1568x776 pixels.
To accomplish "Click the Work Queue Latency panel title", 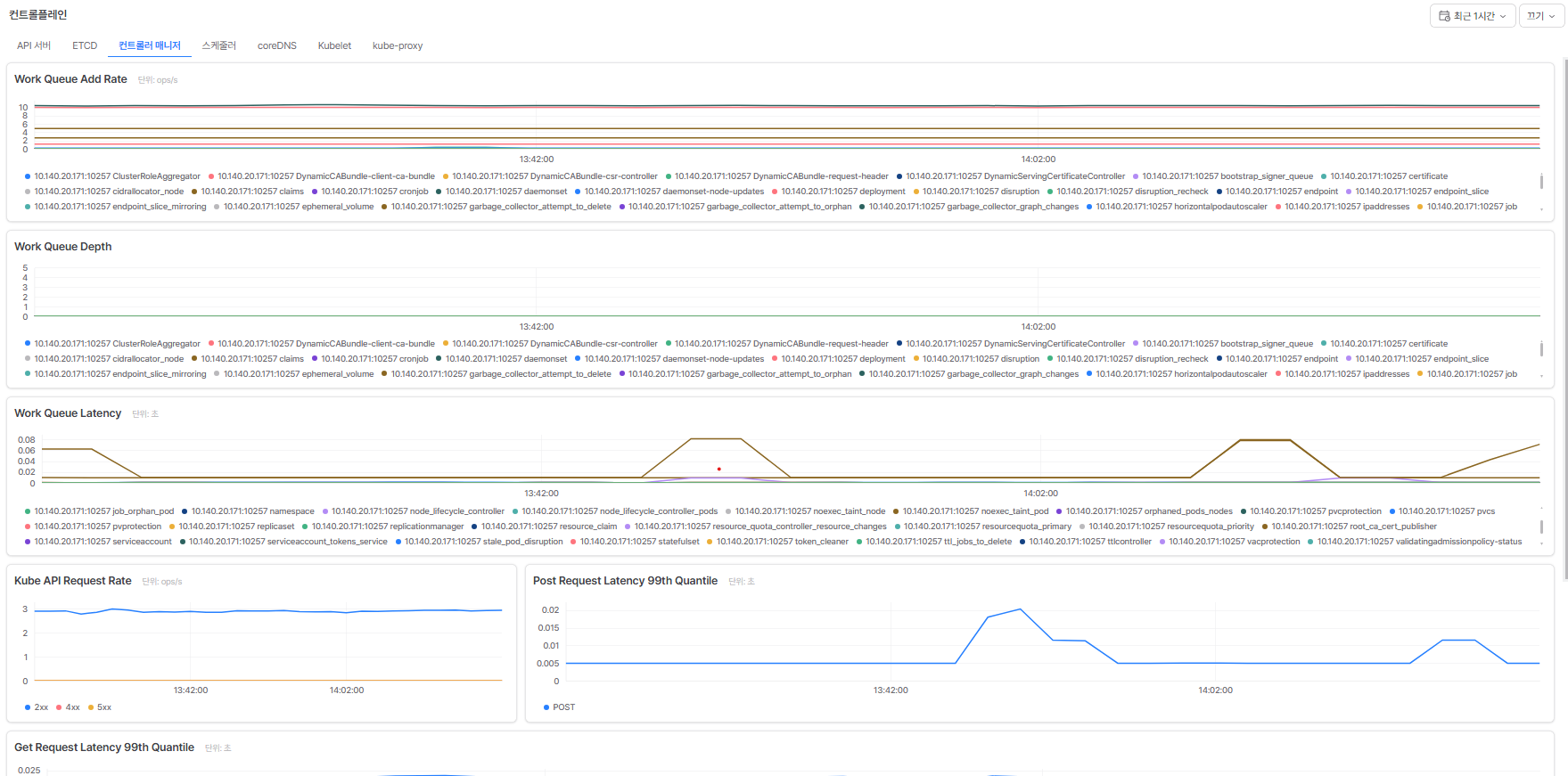I will click(x=68, y=413).
